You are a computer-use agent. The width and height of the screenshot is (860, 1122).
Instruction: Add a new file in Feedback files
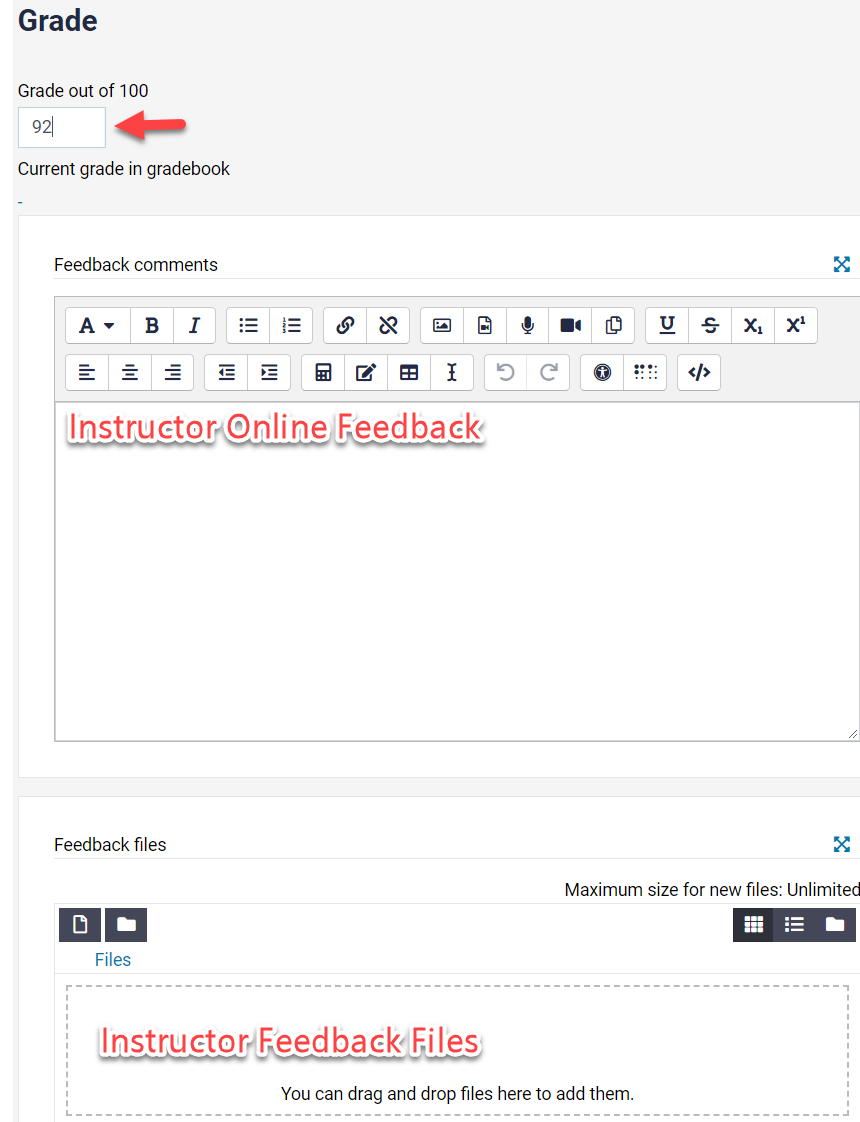79,924
